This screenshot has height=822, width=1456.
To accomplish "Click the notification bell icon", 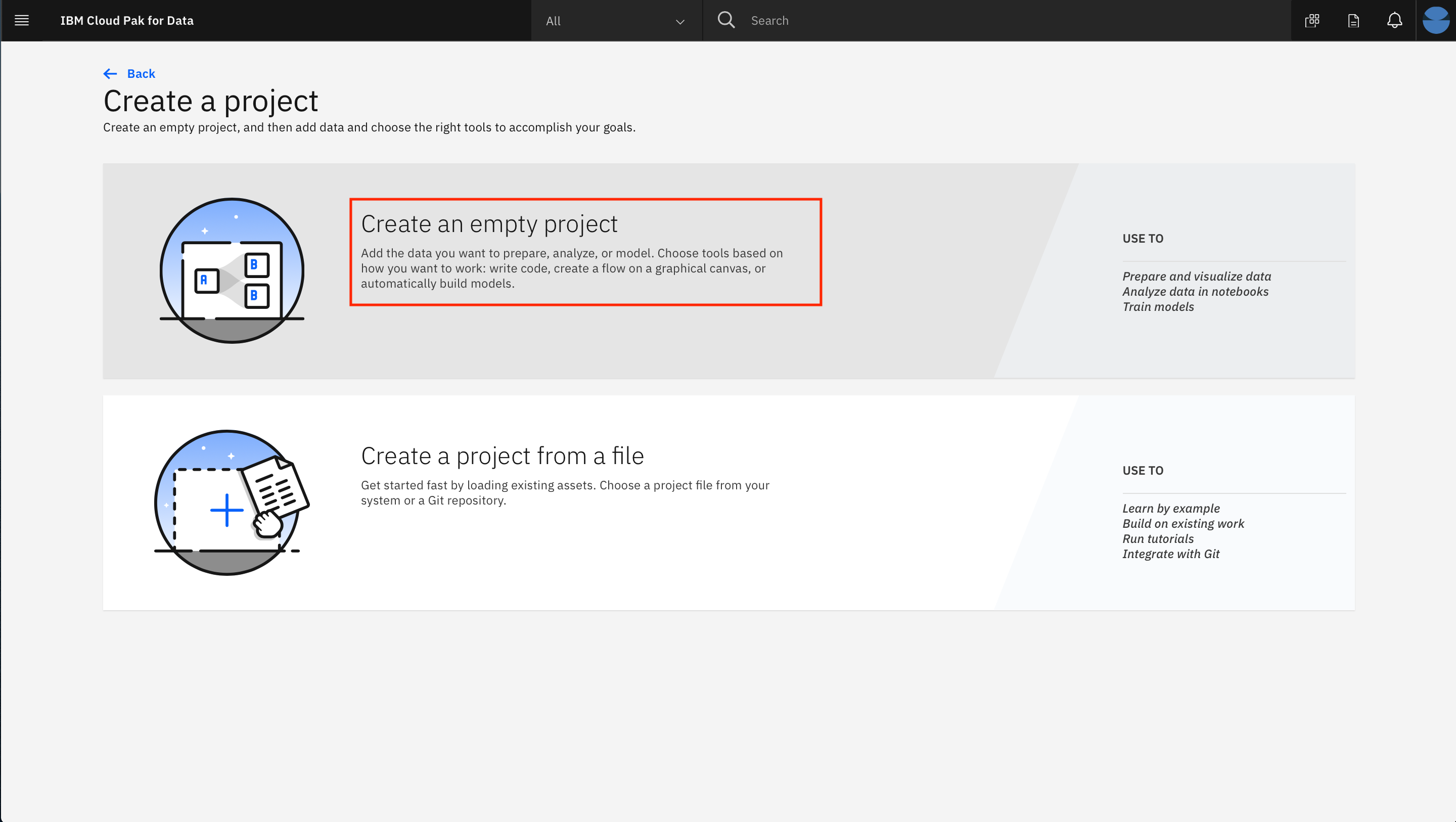I will (1395, 20).
